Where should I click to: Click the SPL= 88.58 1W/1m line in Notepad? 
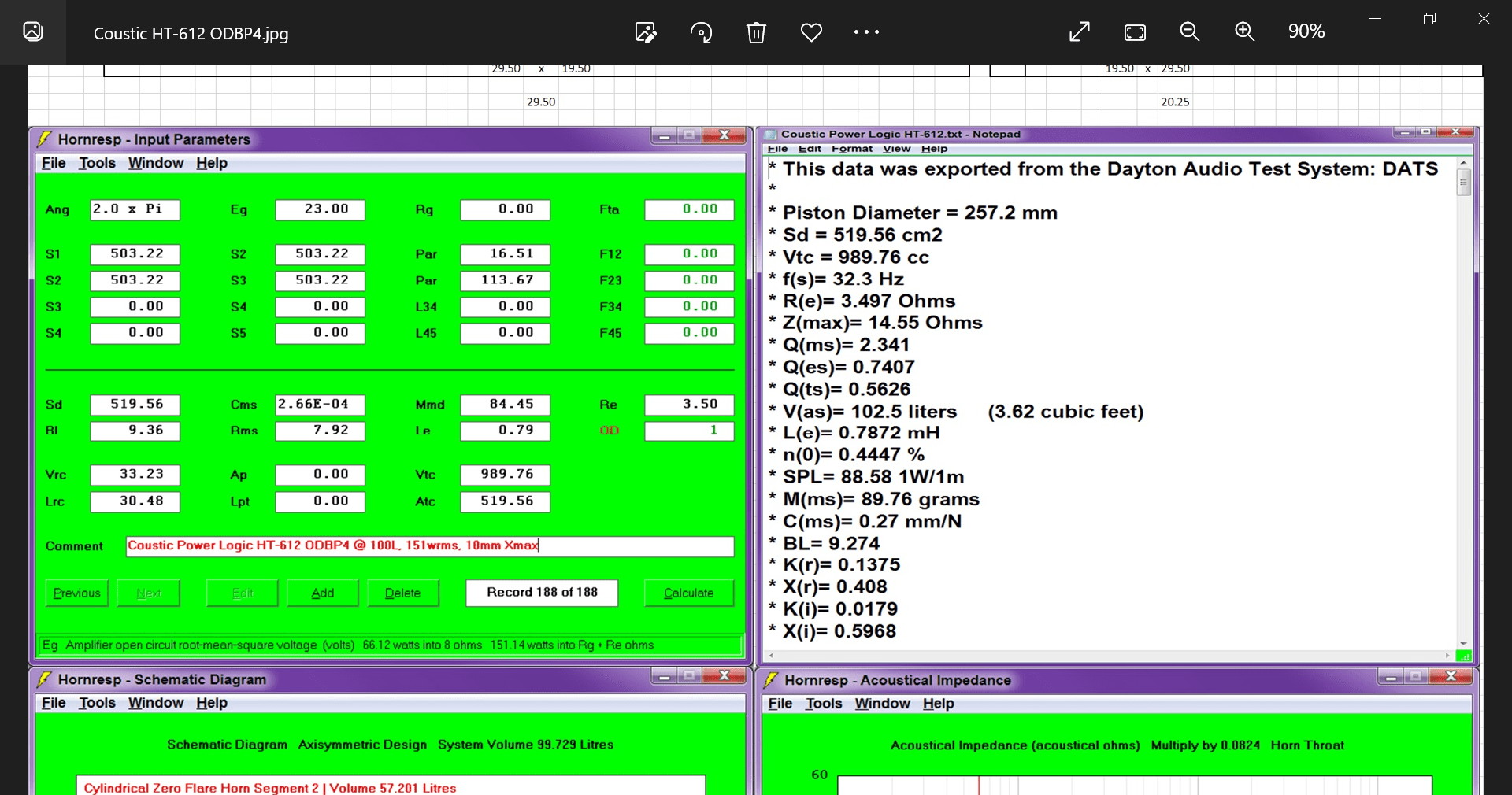coord(866,477)
